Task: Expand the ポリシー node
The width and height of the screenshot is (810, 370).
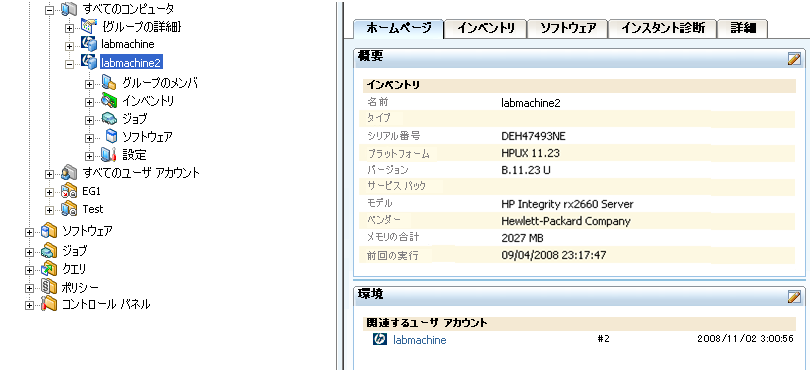Action: point(30,288)
